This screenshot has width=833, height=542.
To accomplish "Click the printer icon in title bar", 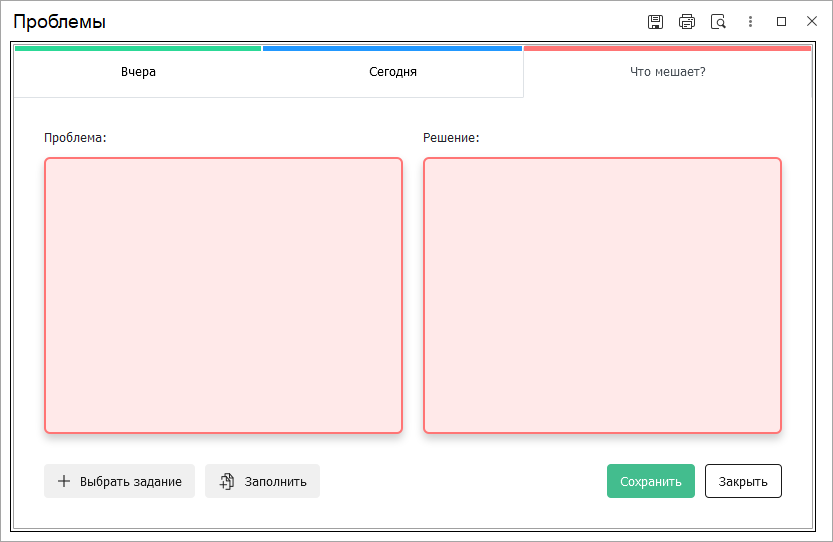I will click(x=687, y=22).
